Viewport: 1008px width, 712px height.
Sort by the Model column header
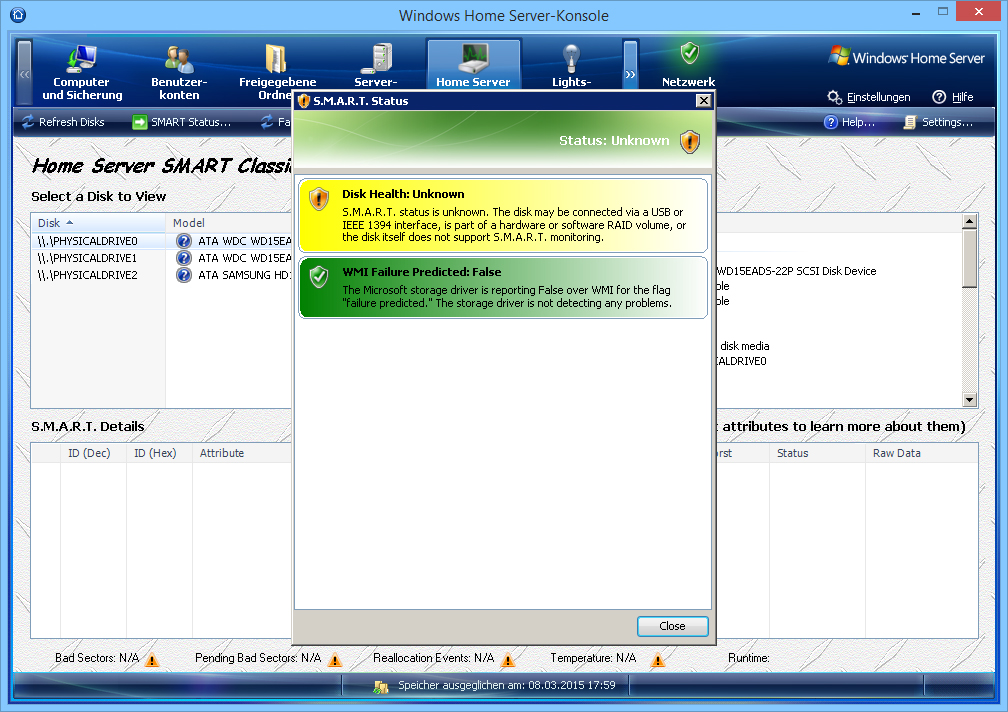(x=229, y=223)
